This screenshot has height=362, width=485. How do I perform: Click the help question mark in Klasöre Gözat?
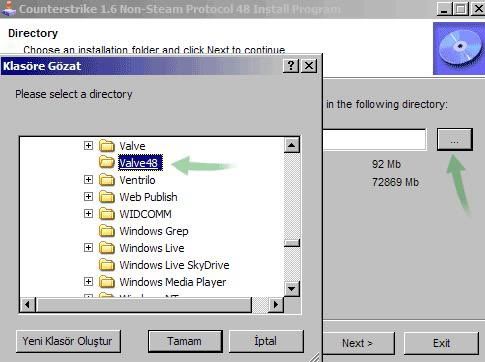point(291,66)
